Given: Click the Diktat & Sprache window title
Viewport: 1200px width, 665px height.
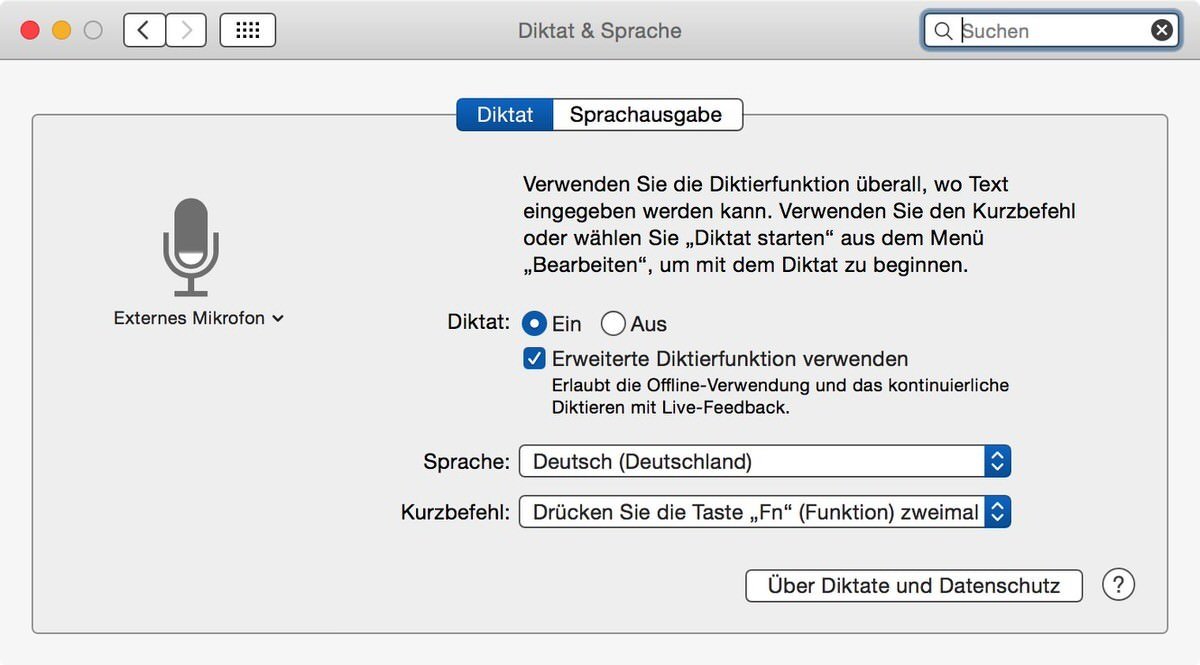Looking at the screenshot, I should (599, 30).
